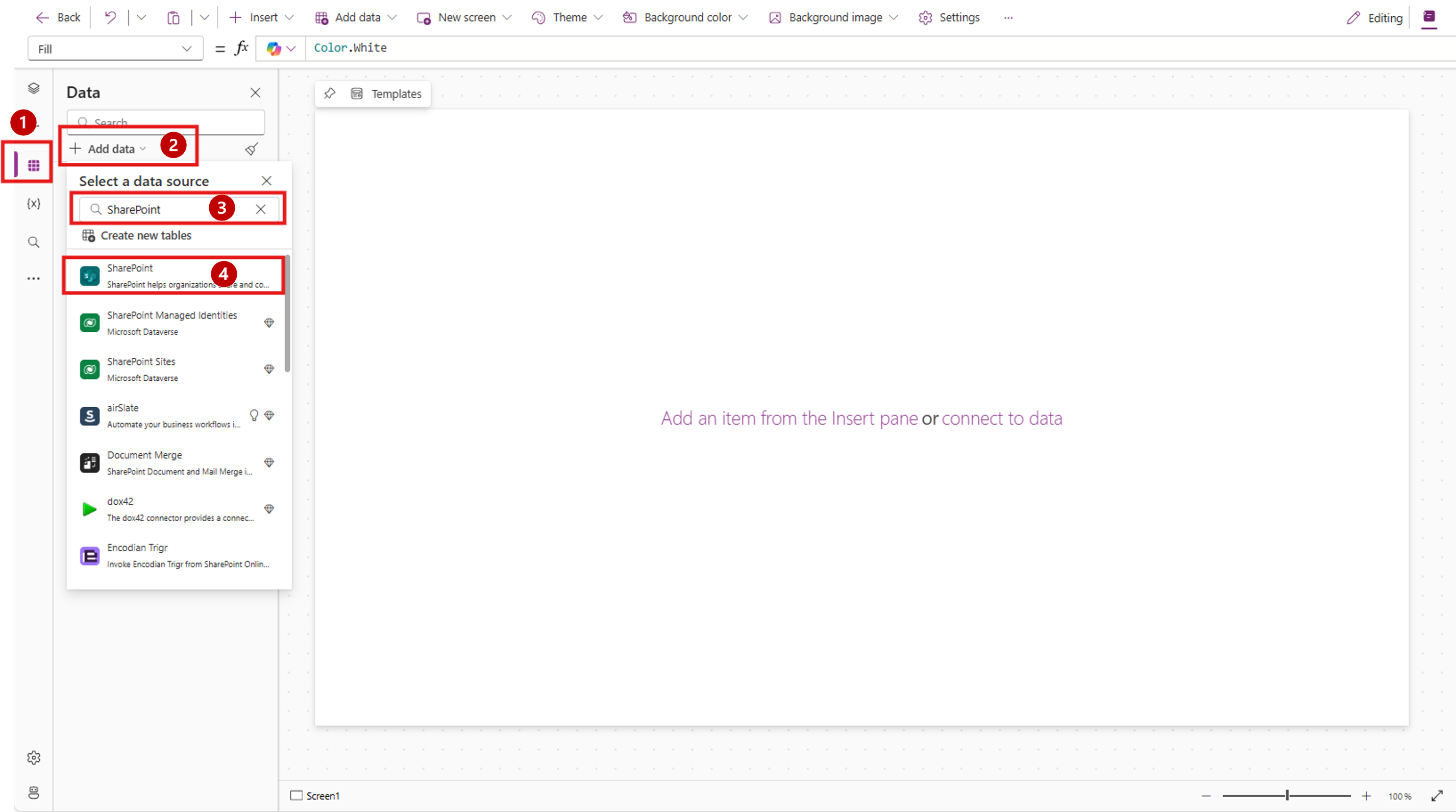Open the app icon at top right
The height and width of the screenshot is (812, 1456).
[x=1429, y=17]
